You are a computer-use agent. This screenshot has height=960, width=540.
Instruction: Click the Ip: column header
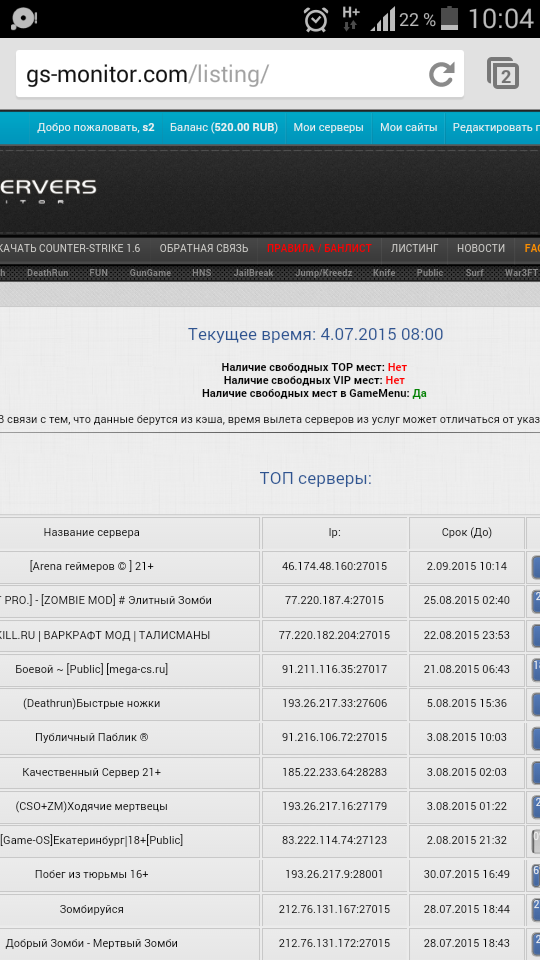coord(334,533)
